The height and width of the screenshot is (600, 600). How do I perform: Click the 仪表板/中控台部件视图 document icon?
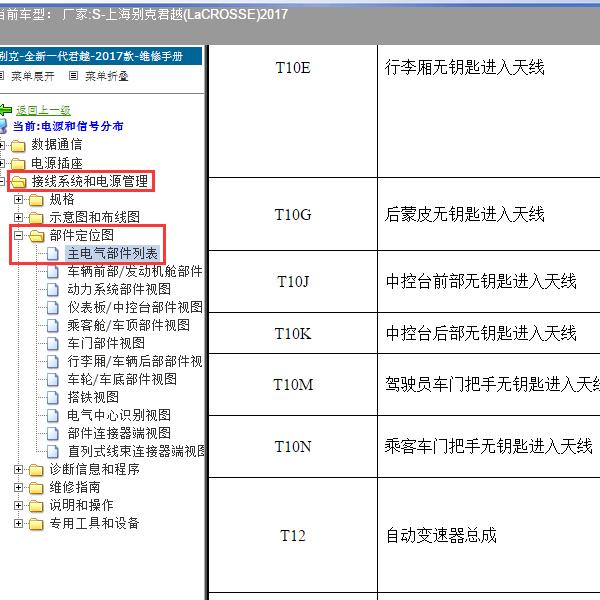(x=53, y=308)
